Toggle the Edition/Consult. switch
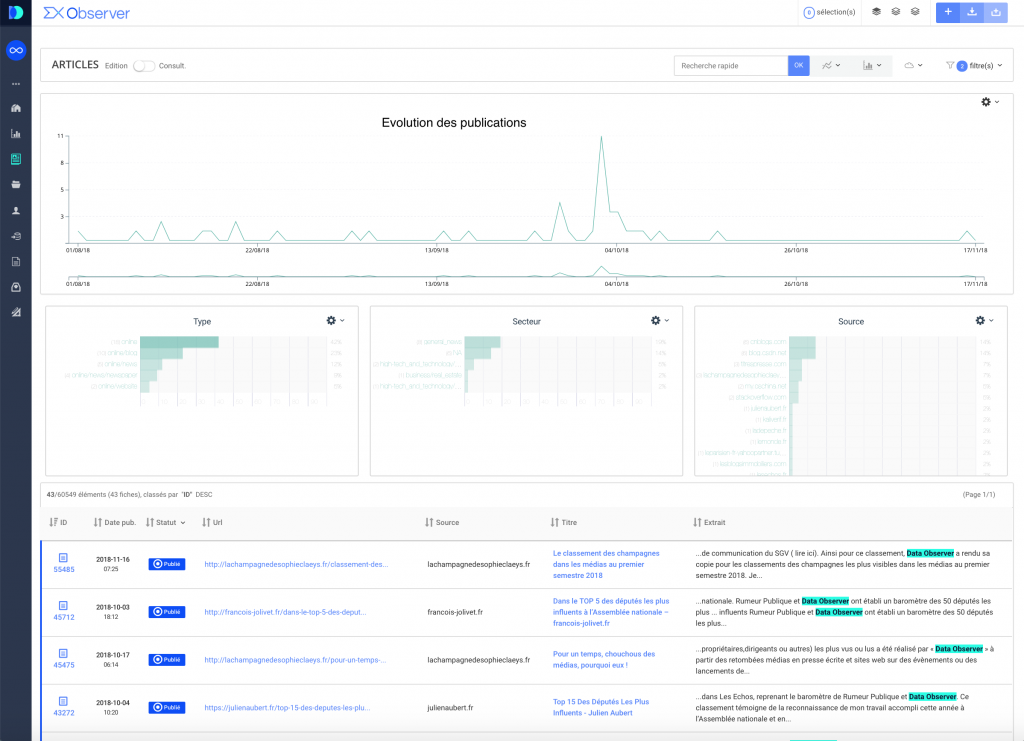1024x741 pixels. (144, 66)
